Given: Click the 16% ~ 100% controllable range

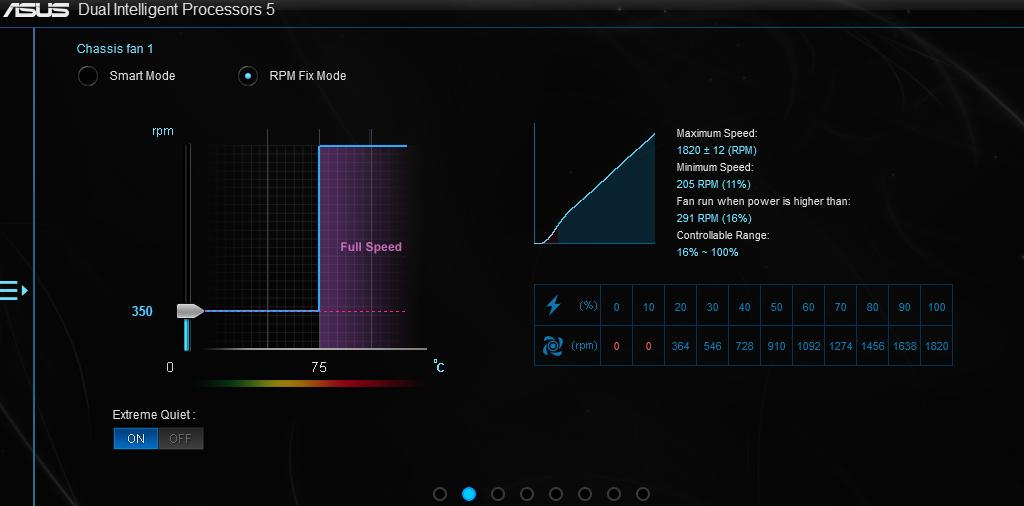Looking at the screenshot, I should [707, 252].
